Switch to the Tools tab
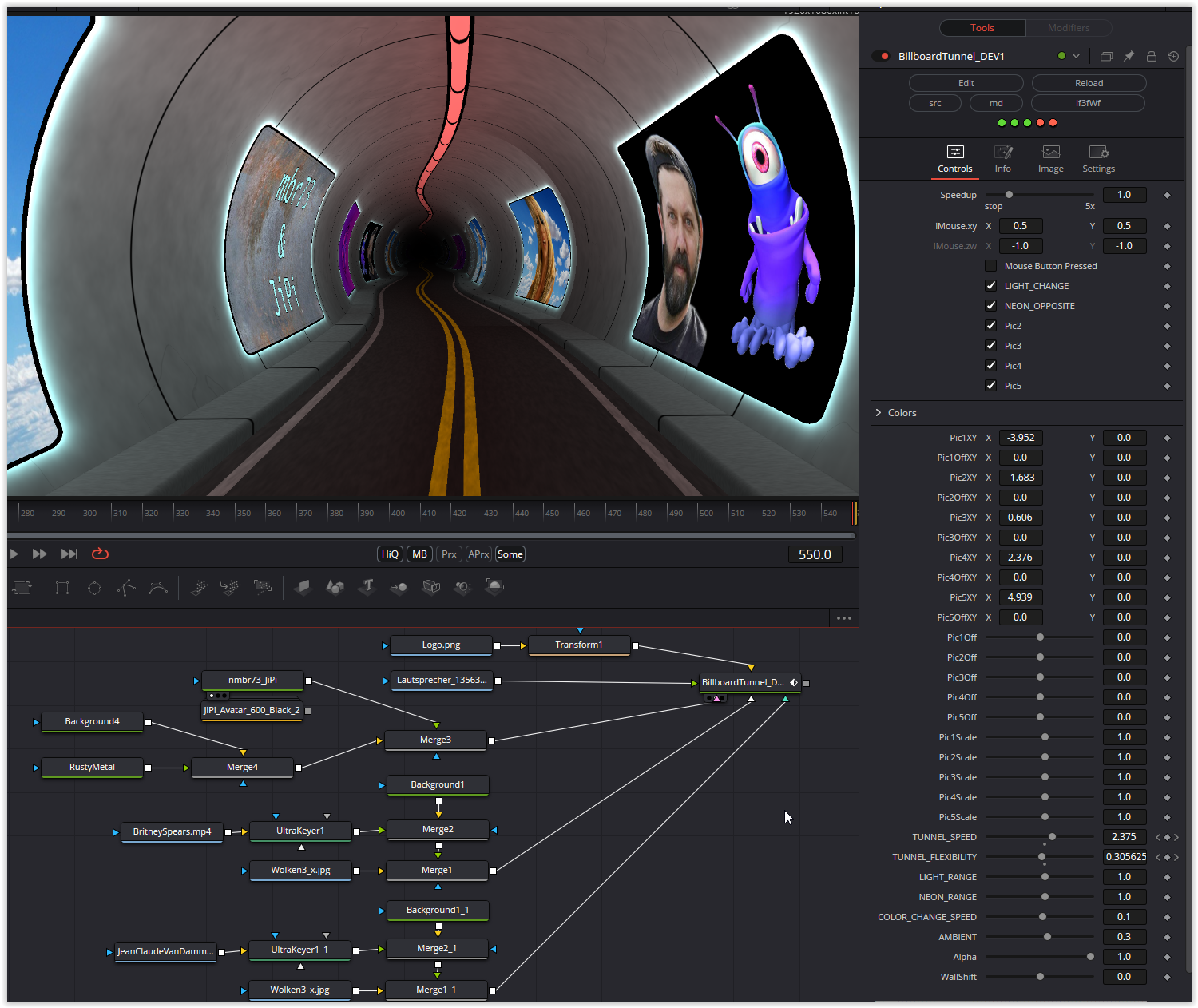 (982, 28)
